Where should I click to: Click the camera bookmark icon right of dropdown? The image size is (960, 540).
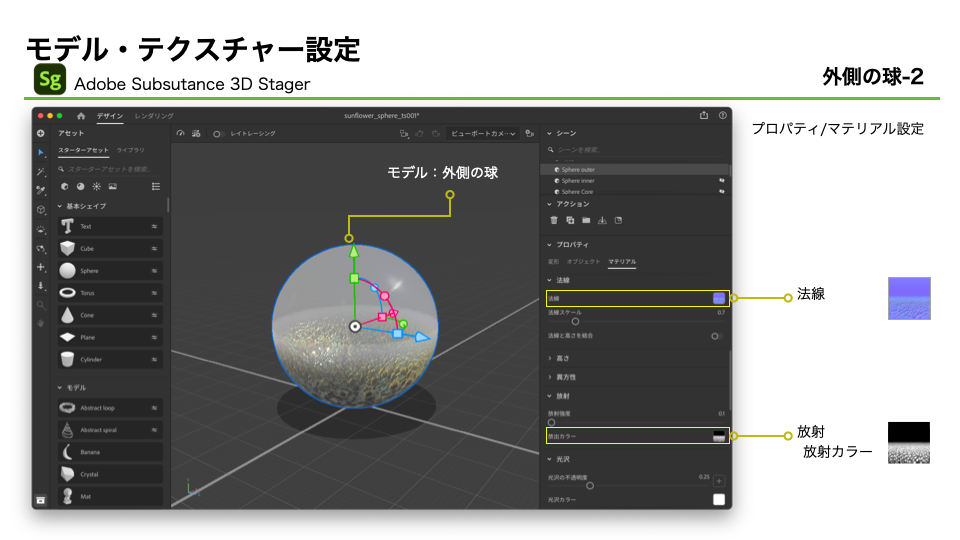[530, 133]
